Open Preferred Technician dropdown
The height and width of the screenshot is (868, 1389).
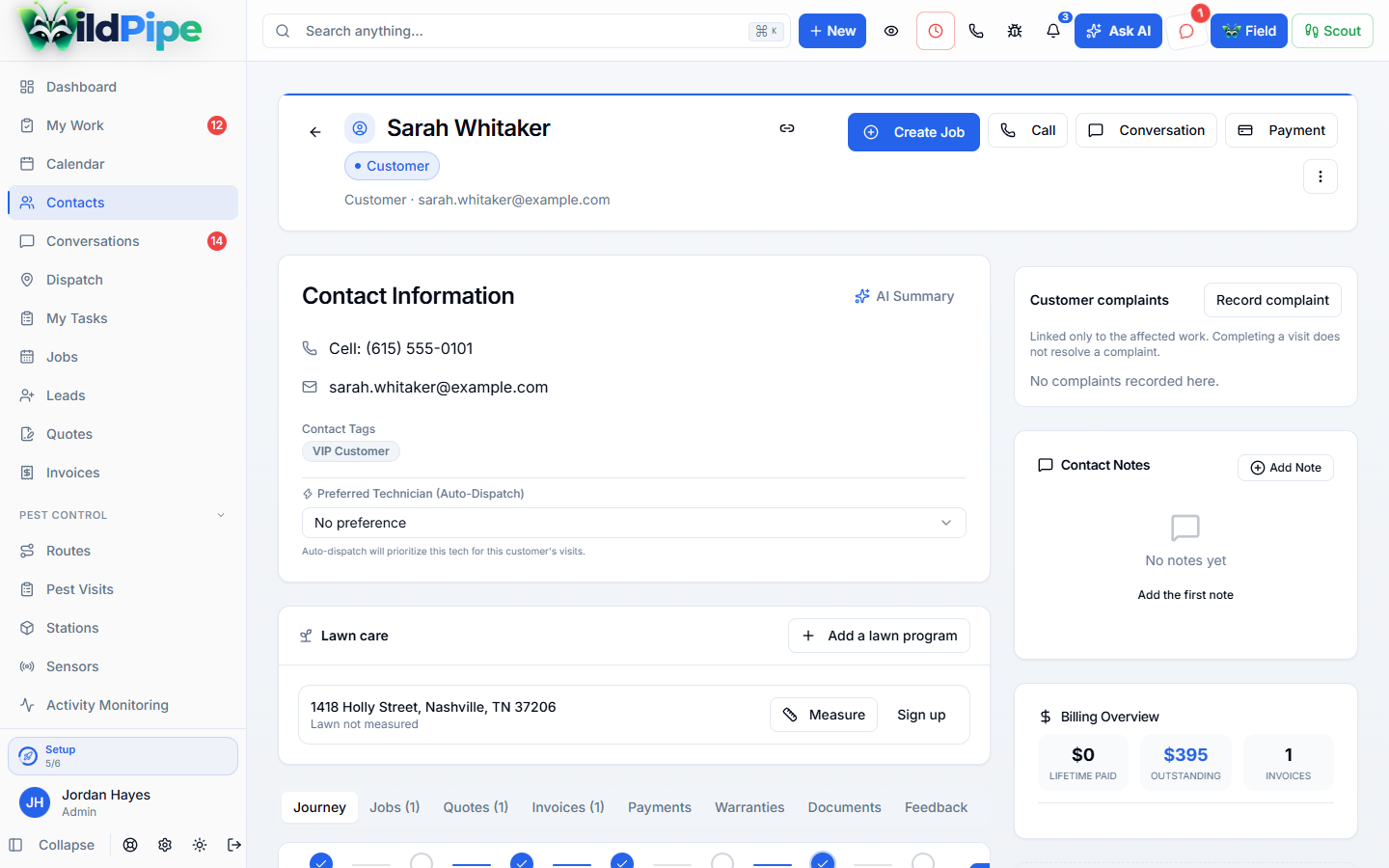[x=634, y=523]
